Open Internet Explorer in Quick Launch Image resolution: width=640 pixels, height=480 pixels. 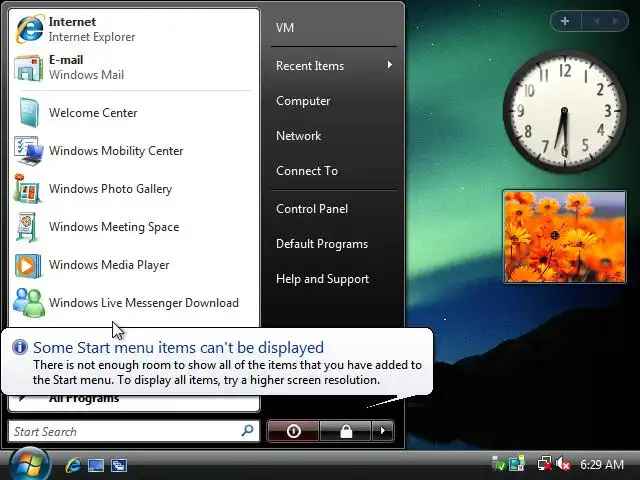pyautogui.click(x=73, y=465)
